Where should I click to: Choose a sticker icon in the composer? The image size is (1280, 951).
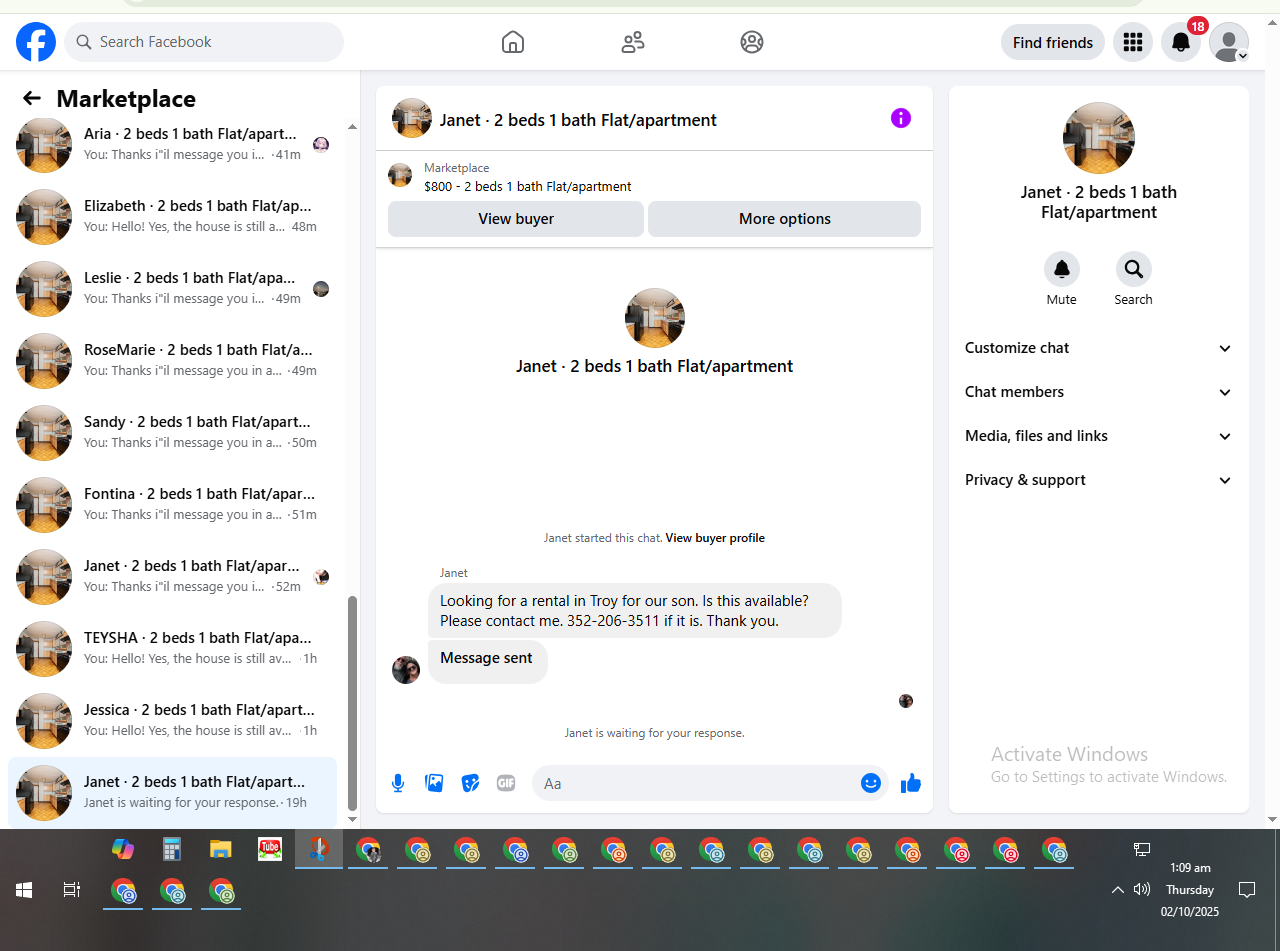(x=470, y=783)
